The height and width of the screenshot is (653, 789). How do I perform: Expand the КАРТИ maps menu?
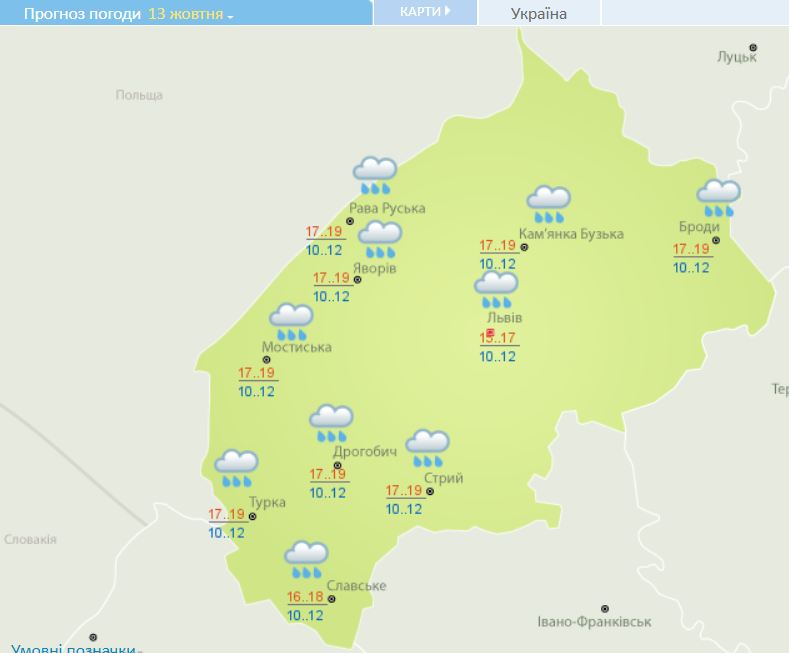click(x=424, y=12)
